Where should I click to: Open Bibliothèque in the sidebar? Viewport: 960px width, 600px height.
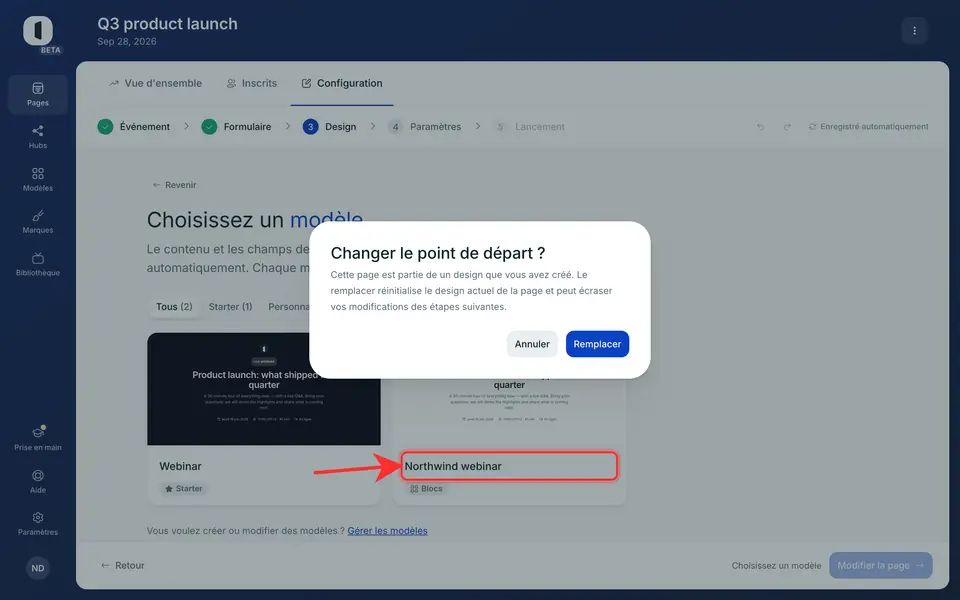[x=38, y=264]
